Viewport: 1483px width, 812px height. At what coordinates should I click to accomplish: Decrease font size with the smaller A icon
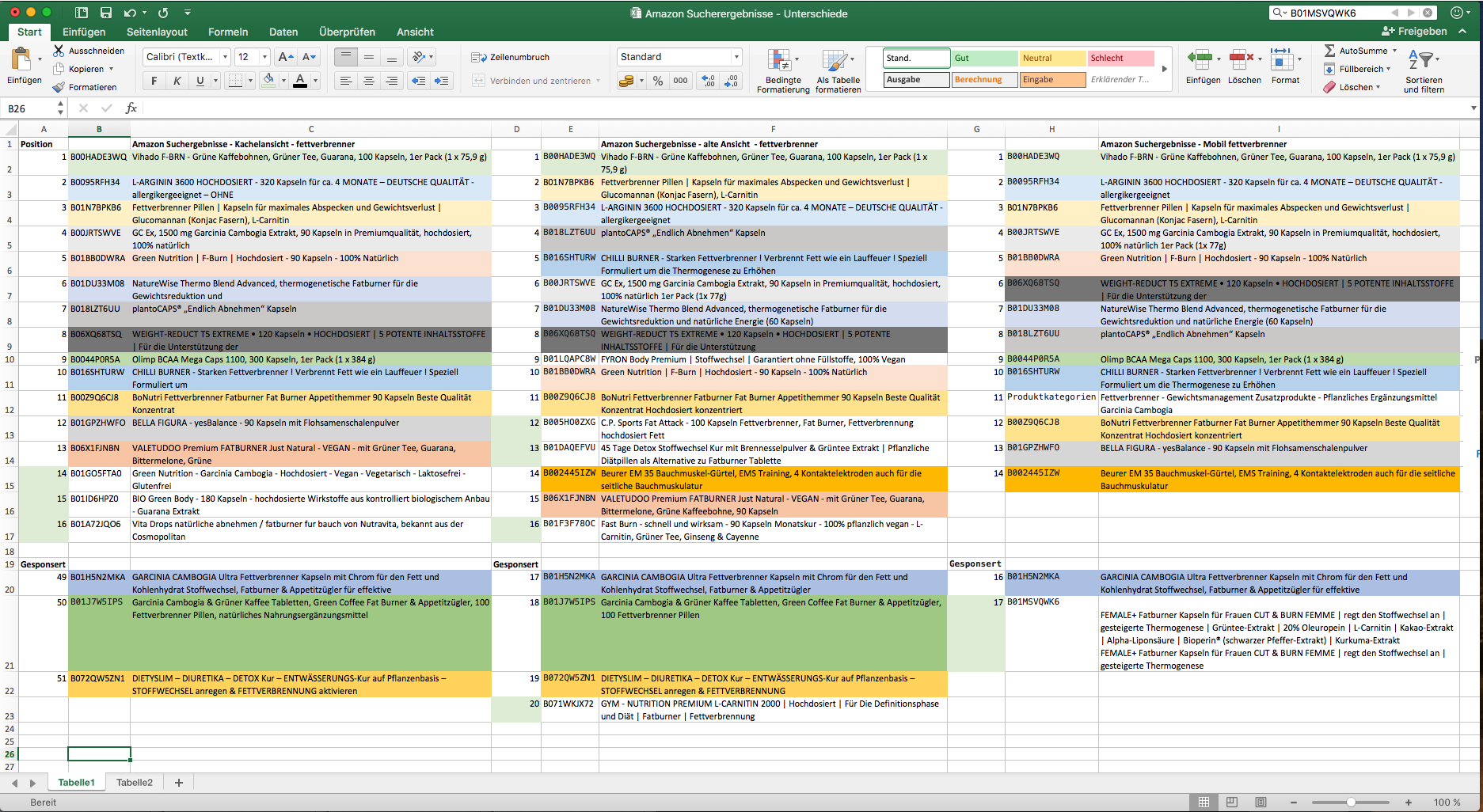tap(309, 57)
